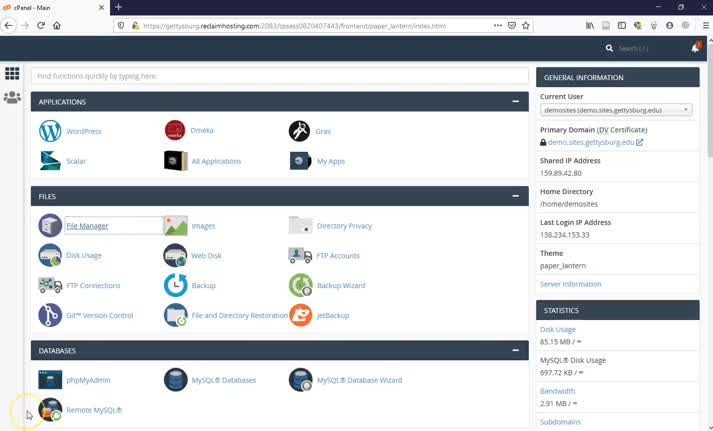713x431 pixels.
Task: Open the Backup Wizard icon
Action: [301, 285]
